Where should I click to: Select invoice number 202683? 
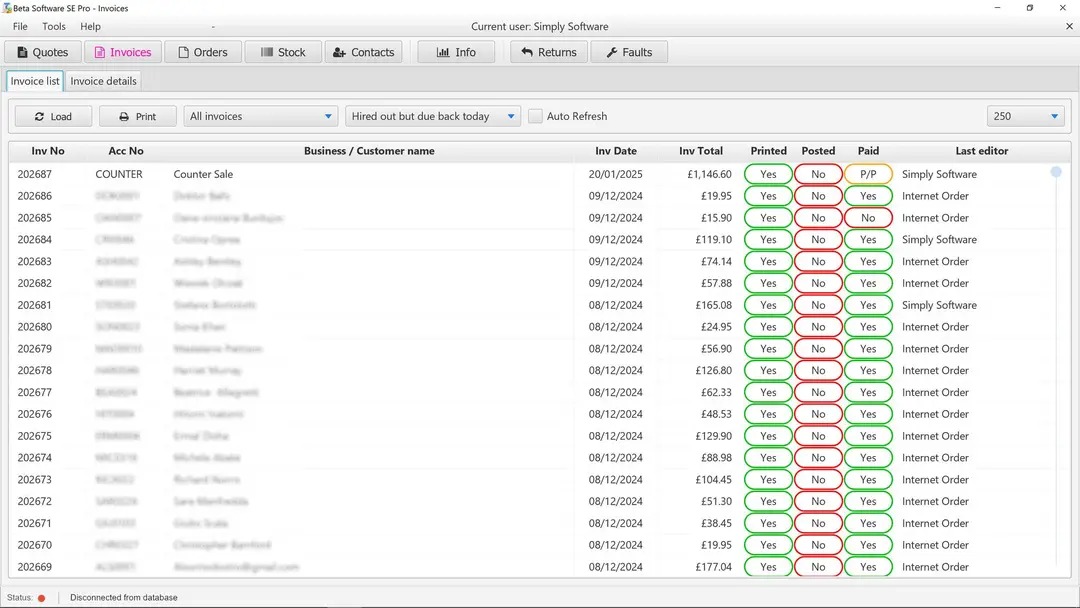point(34,262)
